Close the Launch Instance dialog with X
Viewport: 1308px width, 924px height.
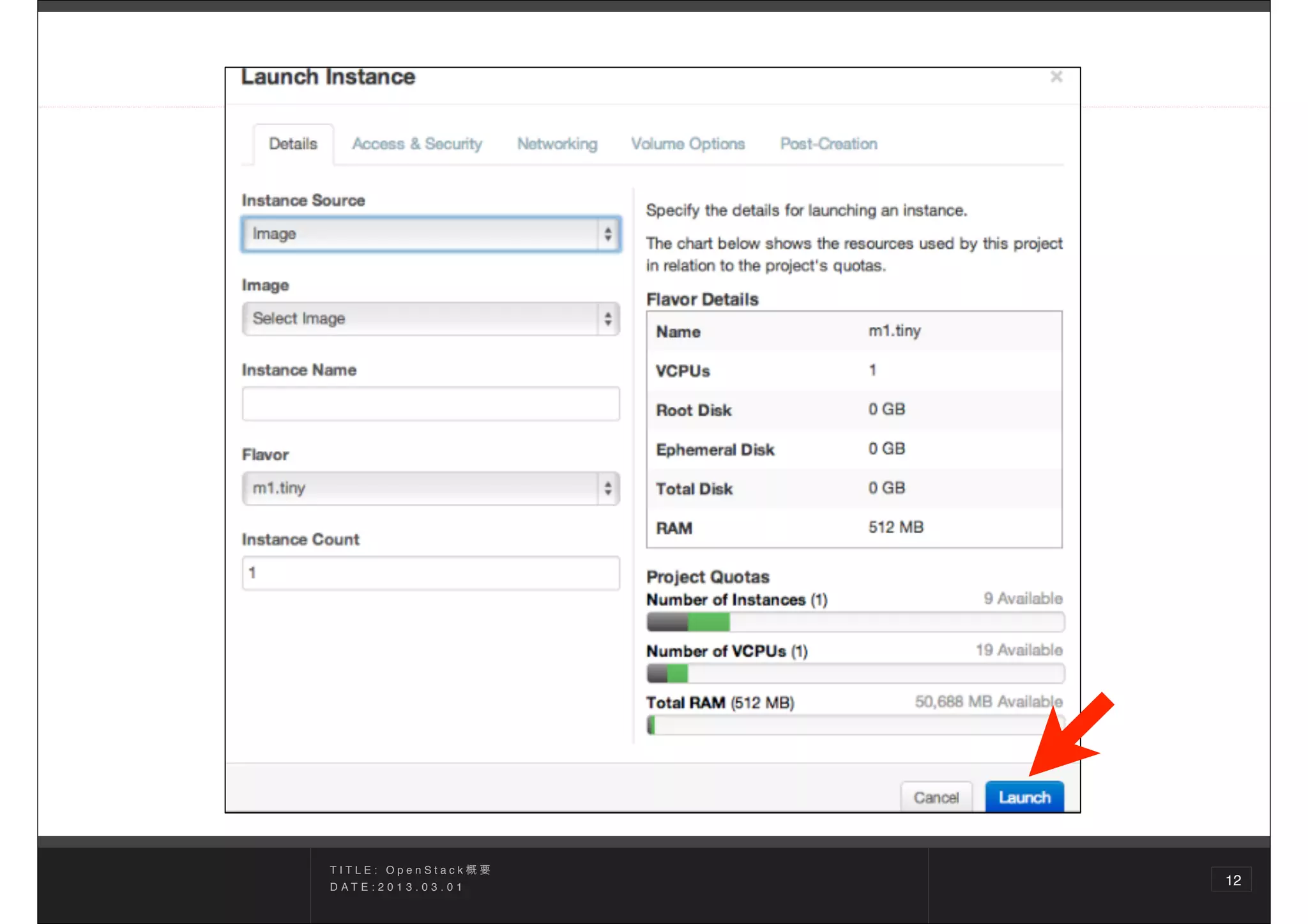click(1056, 77)
